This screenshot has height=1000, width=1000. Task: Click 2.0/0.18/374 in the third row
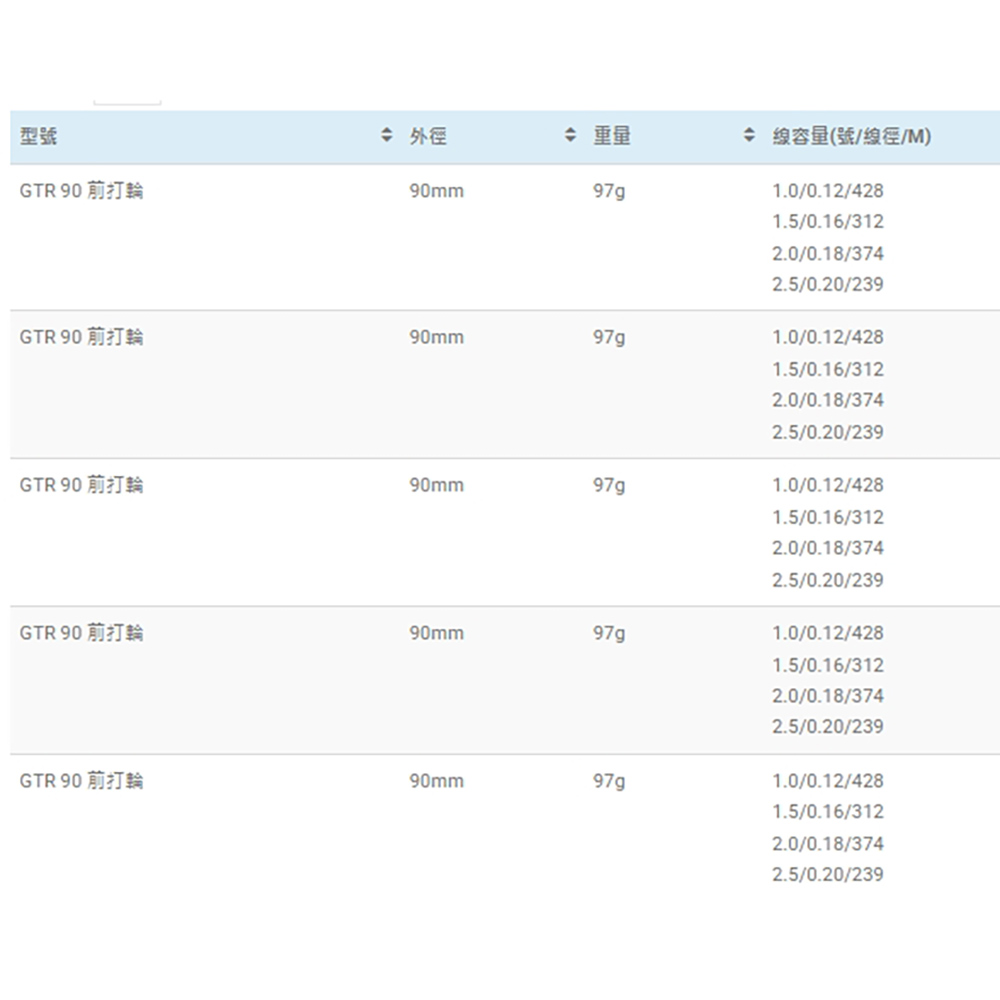[x=828, y=548]
